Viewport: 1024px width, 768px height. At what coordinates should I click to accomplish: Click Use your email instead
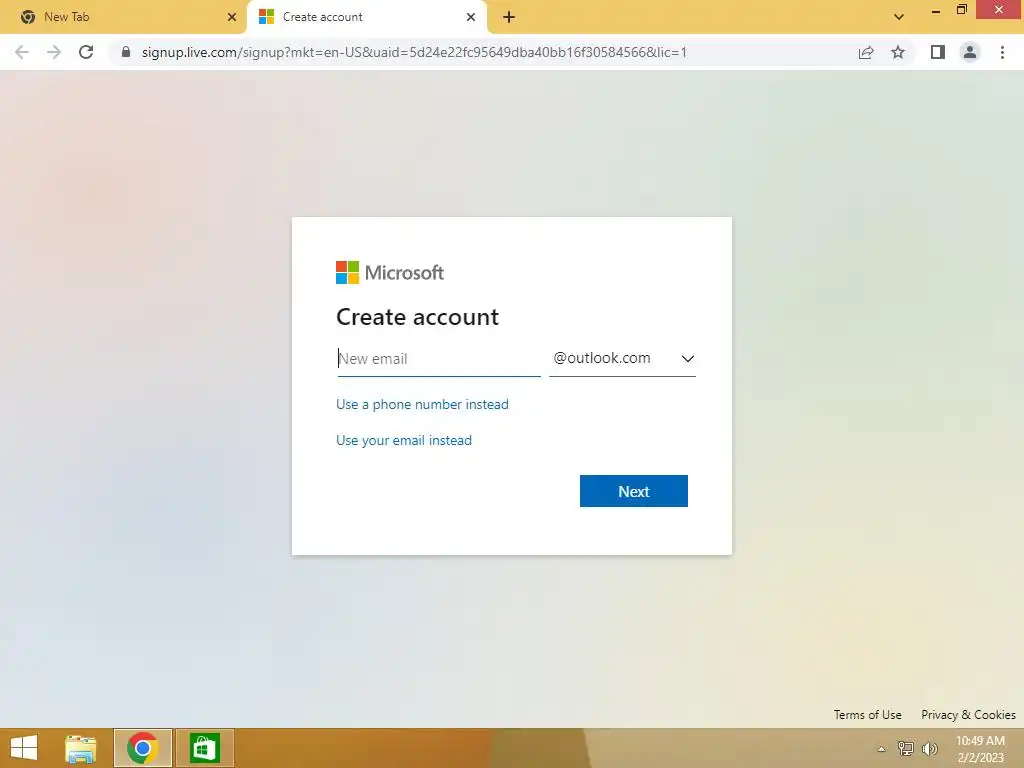(404, 440)
